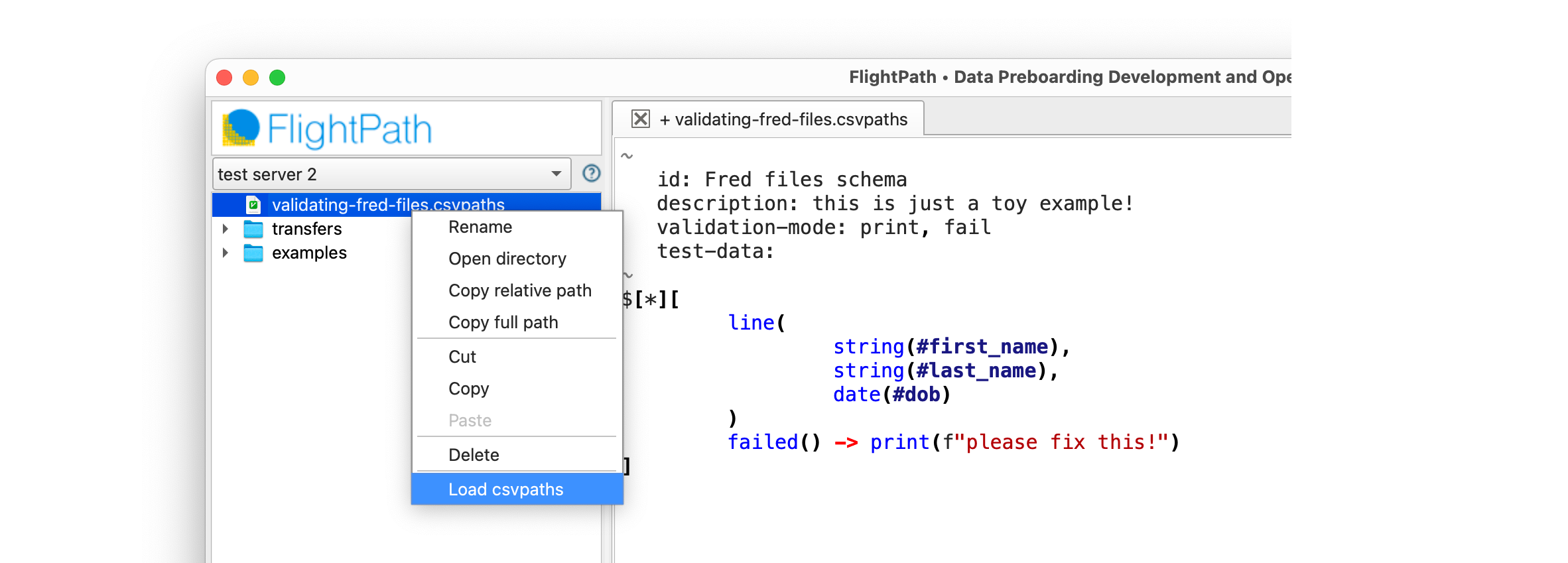Click the examples folder icon
The height and width of the screenshot is (563, 1568).
253,253
